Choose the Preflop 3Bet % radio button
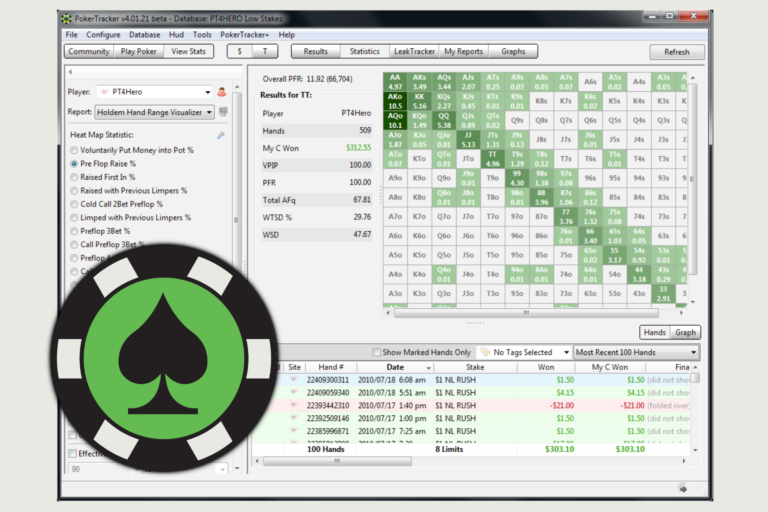This screenshot has width=768, height=512. (74, 231)
